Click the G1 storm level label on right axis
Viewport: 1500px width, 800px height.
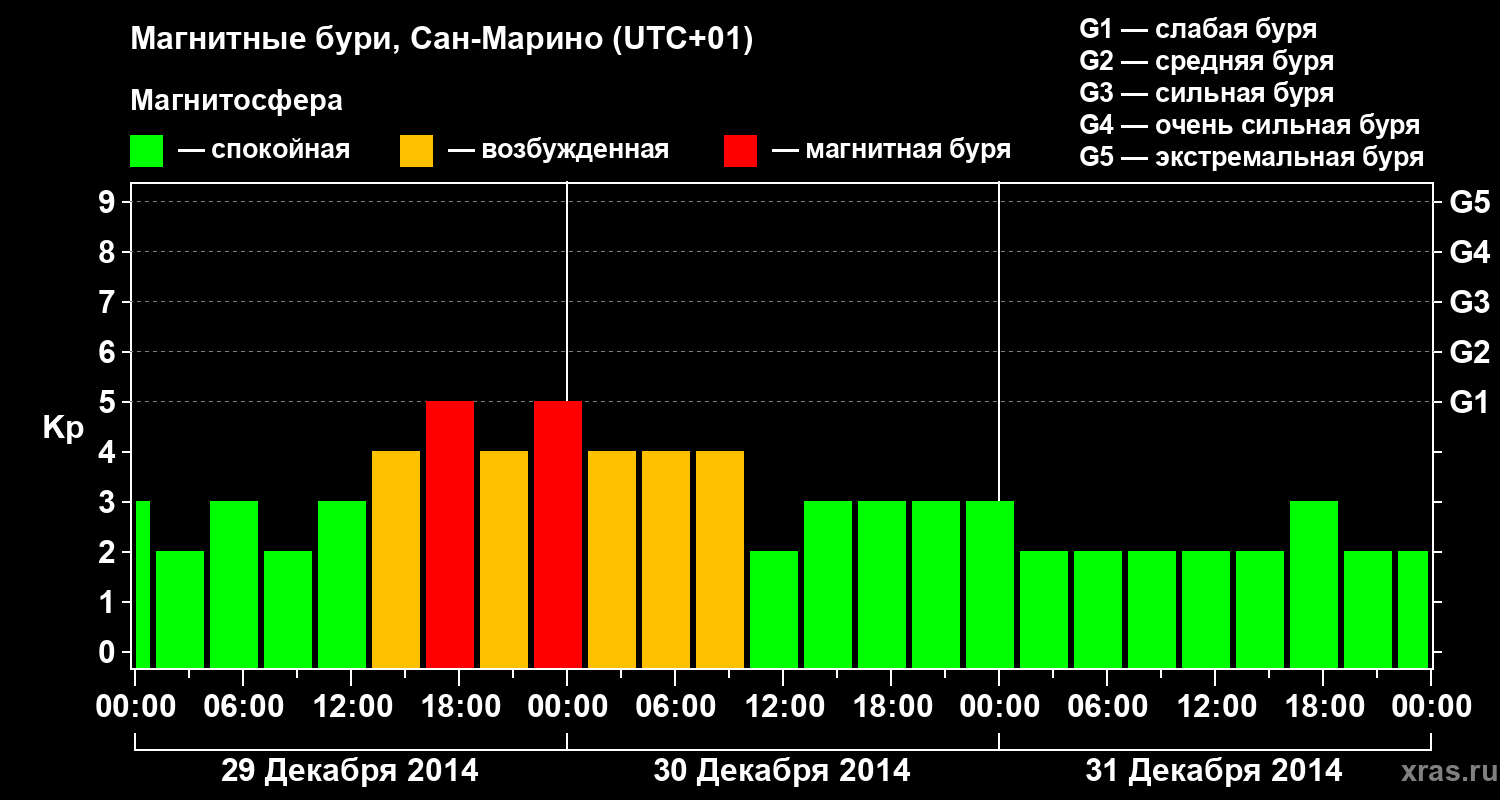pyautogui.click(x=1469, y=403)
